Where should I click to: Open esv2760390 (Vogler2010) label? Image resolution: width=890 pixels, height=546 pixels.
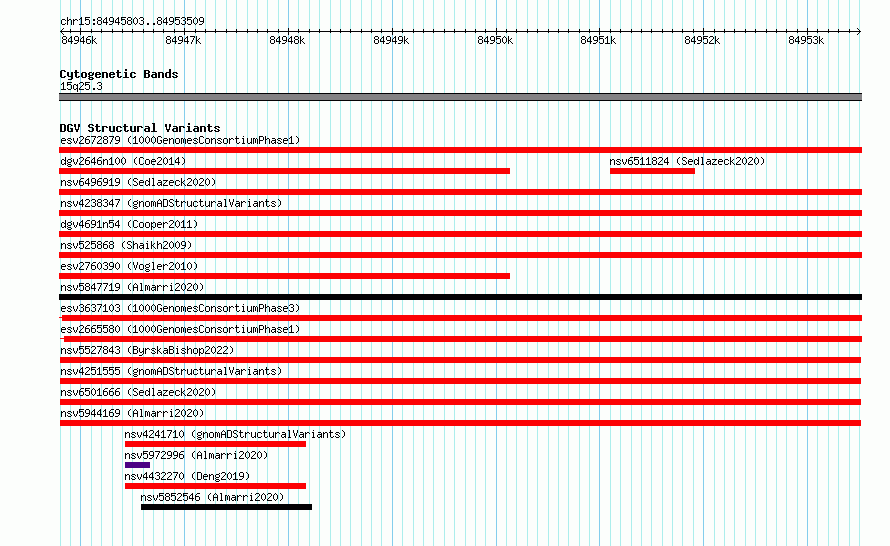pyautogui.click(x=129, y=266)
